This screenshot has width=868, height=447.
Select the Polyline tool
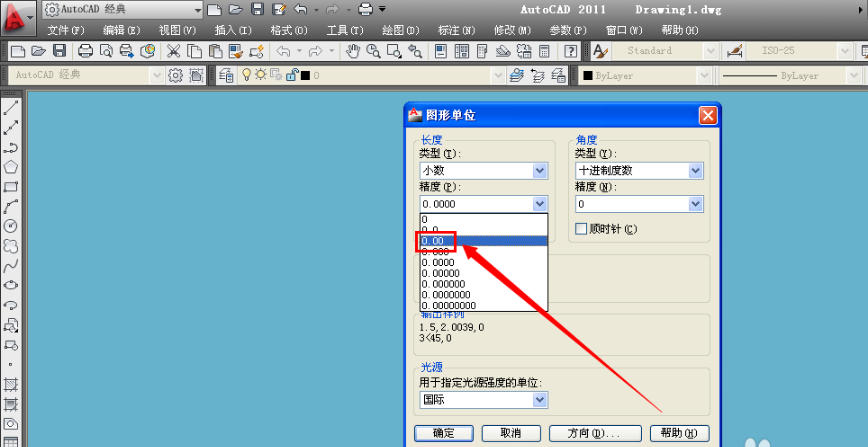click(11, 147)
